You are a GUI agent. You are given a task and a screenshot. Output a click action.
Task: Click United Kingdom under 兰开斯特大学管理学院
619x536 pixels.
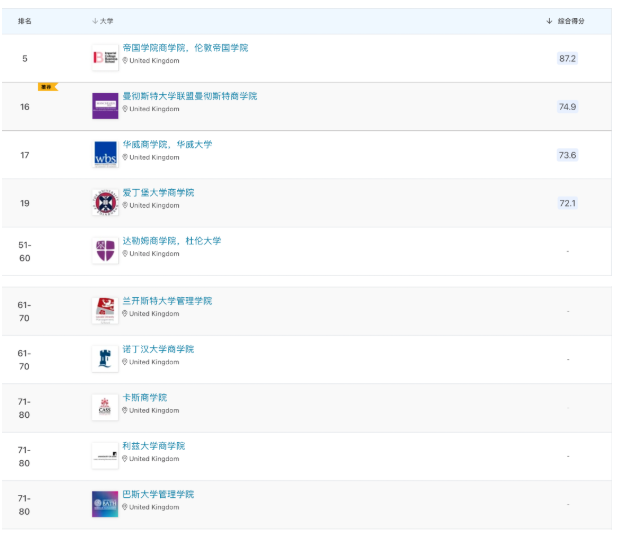[x=154, y=314]
